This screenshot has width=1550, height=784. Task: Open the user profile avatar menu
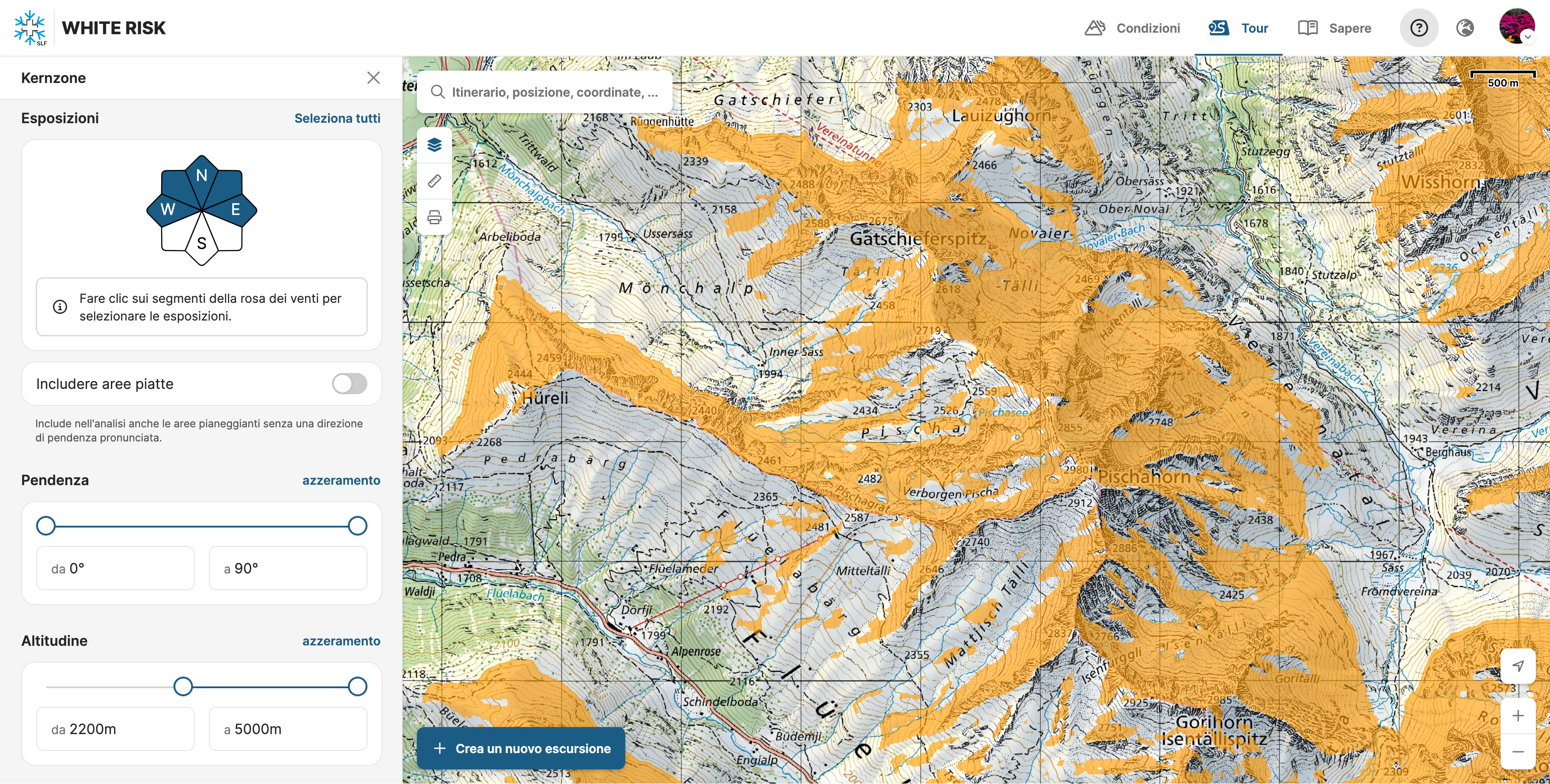point(1516,26)
